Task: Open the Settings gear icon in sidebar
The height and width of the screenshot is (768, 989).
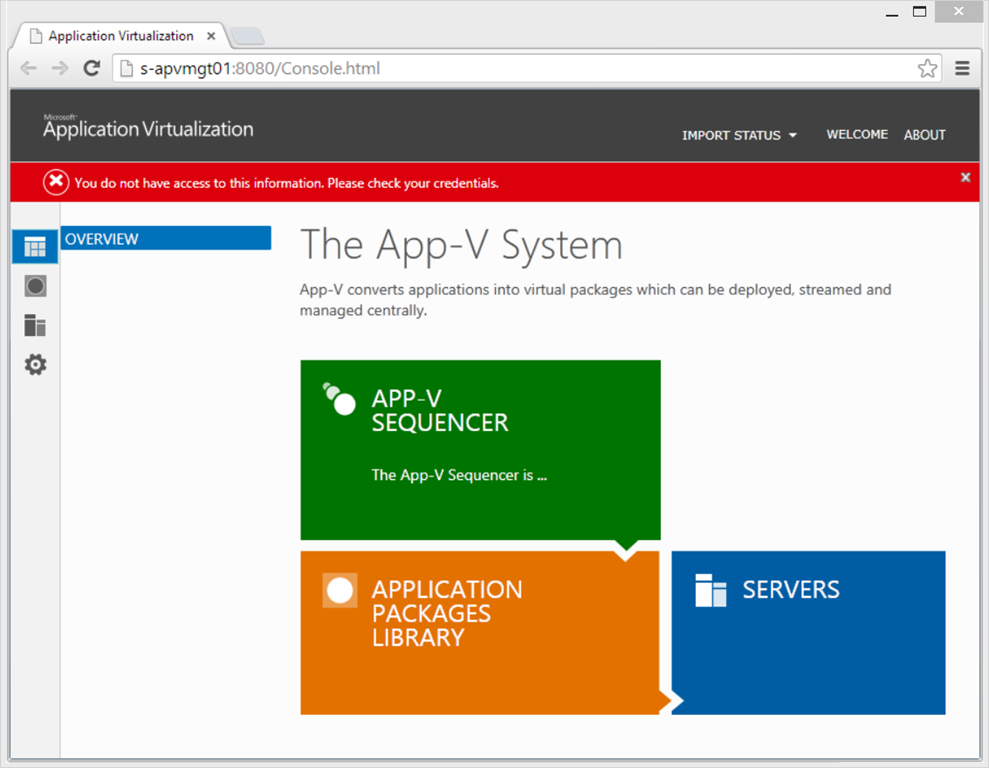Action: pyautogui.click(x=35, y=365)
